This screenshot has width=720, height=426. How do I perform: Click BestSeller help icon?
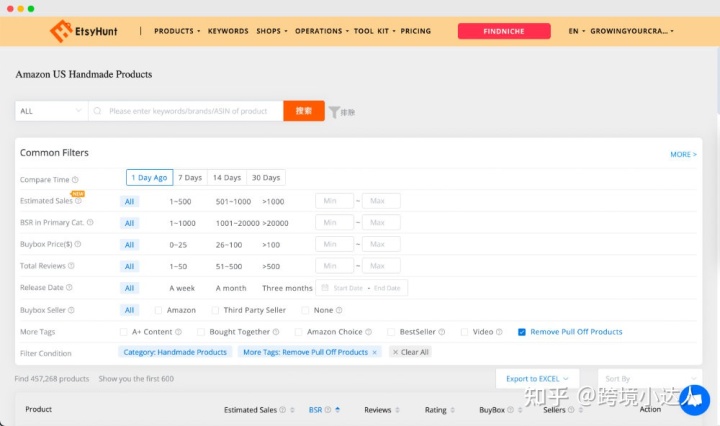click(x=442, y=332)
